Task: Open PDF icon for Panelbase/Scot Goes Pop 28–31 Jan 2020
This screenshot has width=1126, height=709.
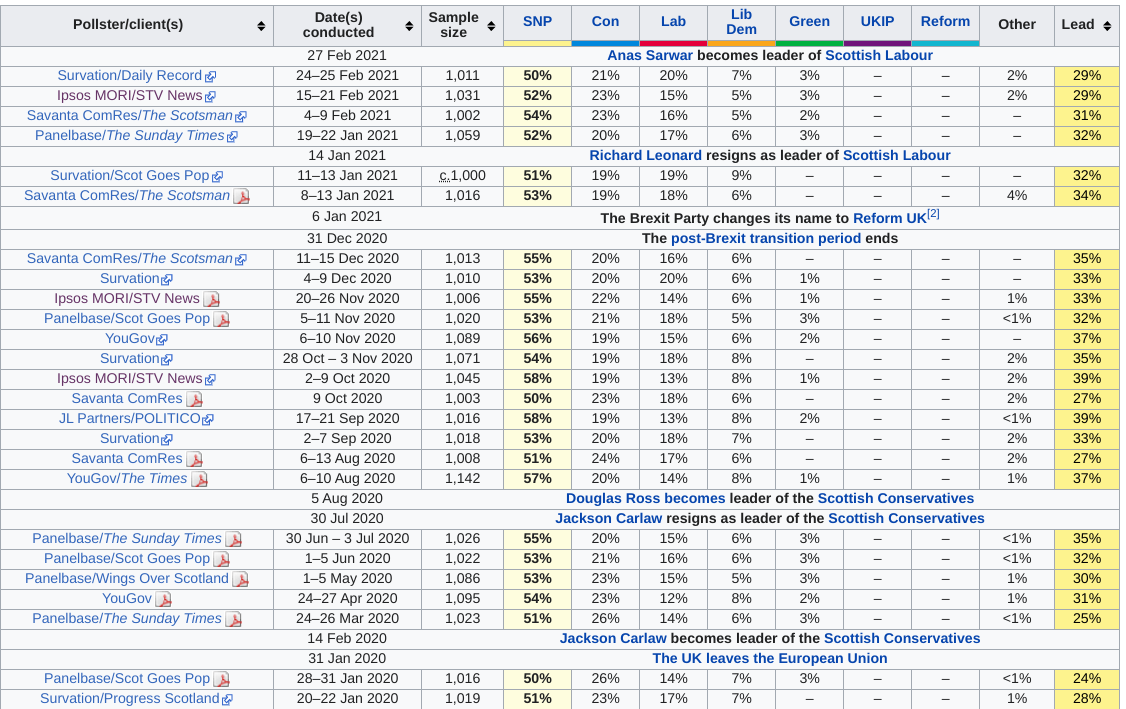Action: 221,679
